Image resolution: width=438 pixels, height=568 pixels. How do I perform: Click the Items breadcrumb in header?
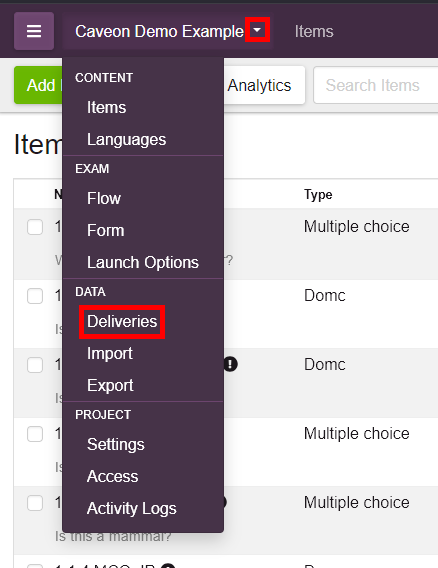[x=314, y=32]
